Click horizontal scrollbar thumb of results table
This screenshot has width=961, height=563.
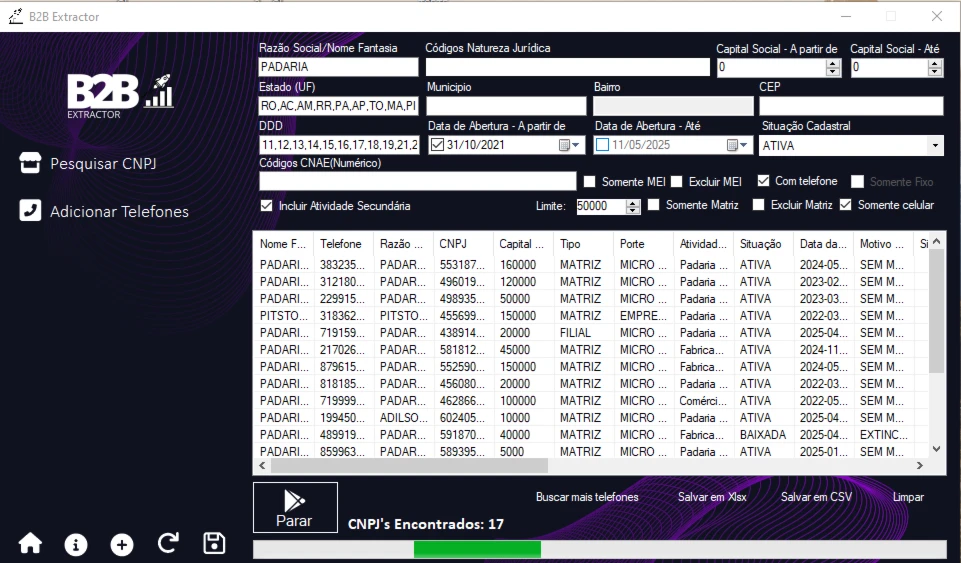coord(409,466)
